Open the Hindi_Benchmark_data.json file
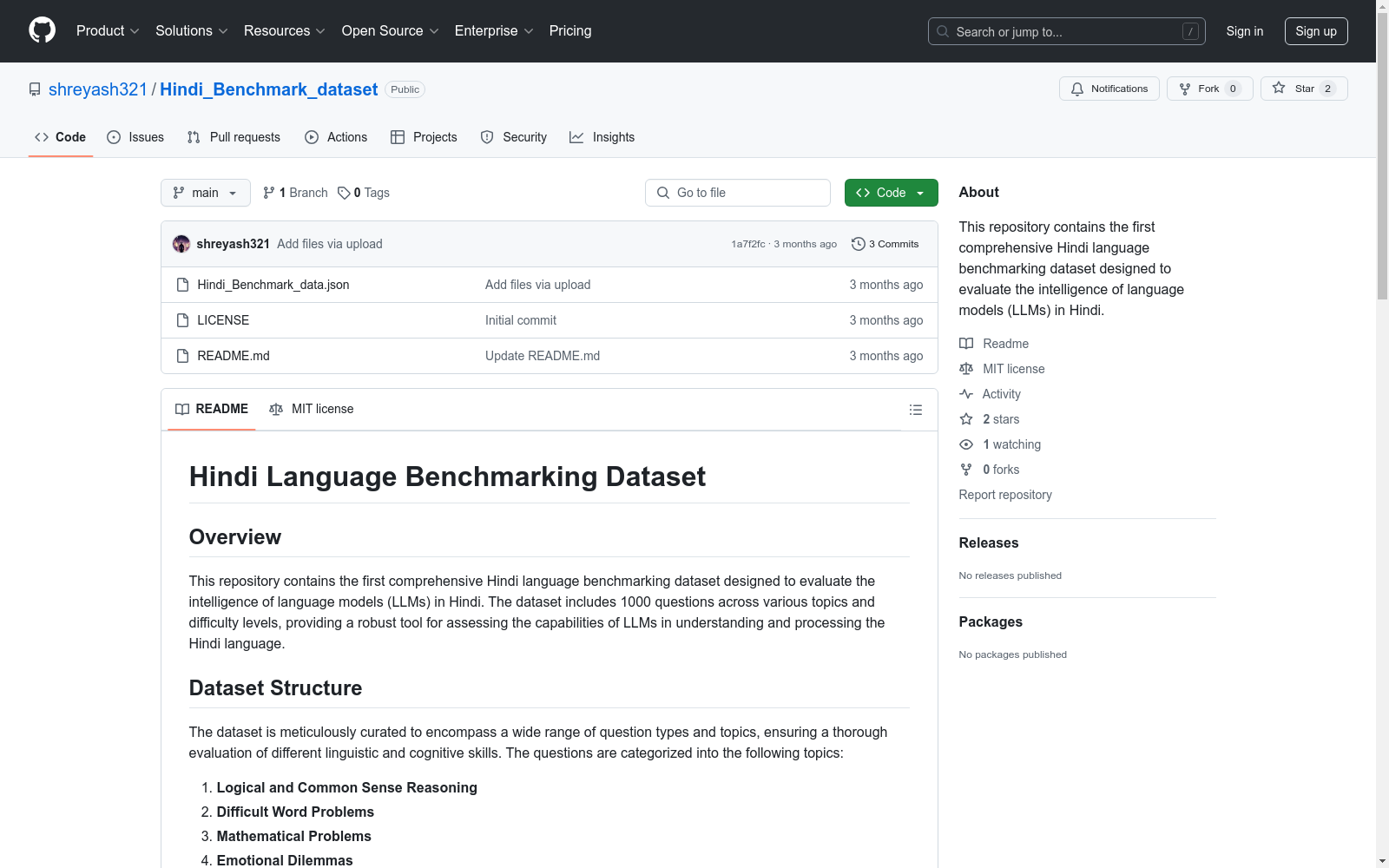The height and width of the screenshot is (868, 1389). (273, 285)
